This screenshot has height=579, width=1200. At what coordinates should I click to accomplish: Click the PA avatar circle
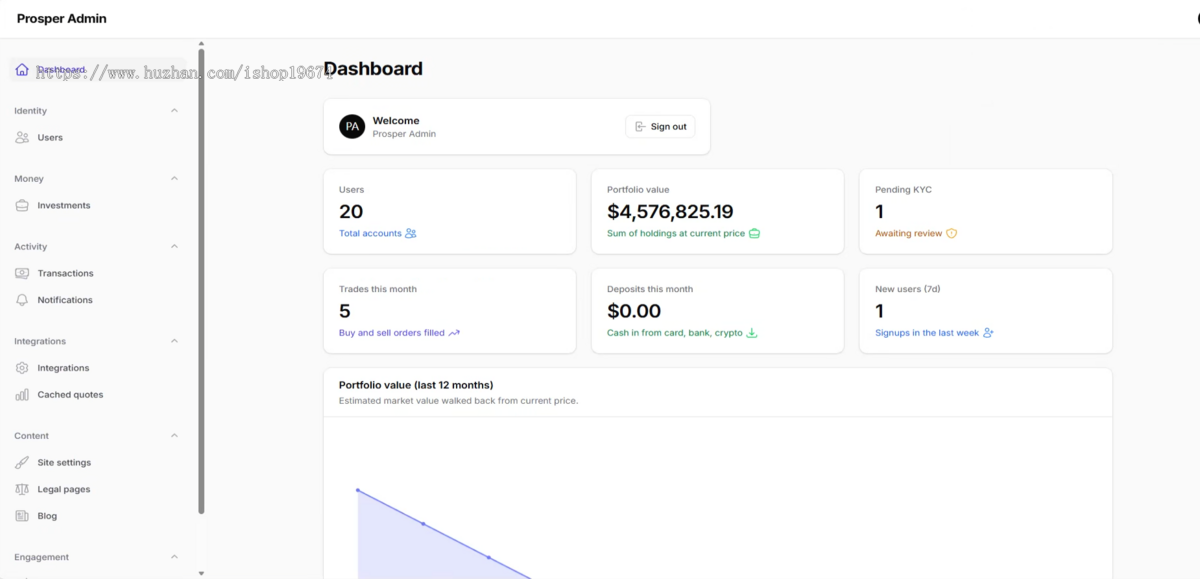click(x=352, y=127)
